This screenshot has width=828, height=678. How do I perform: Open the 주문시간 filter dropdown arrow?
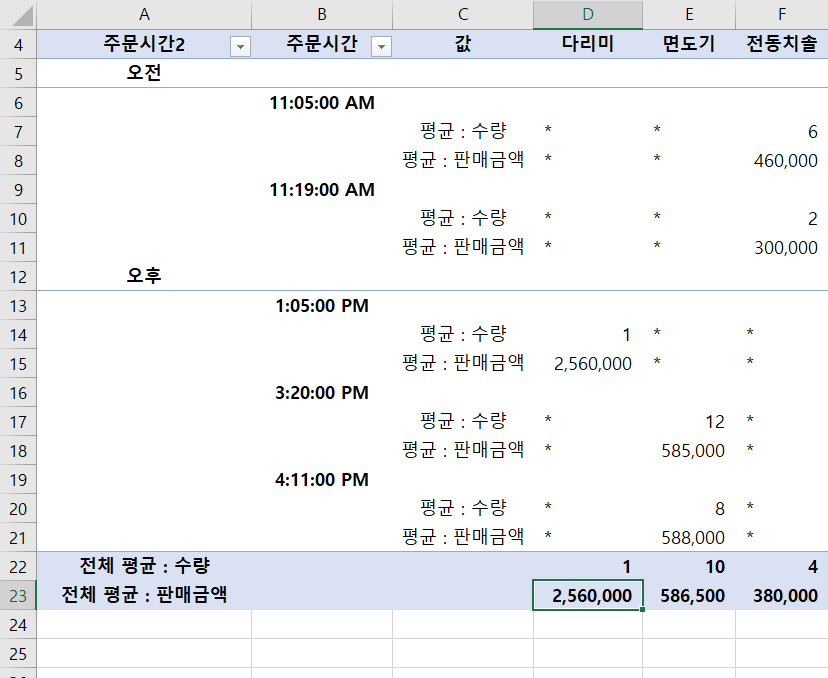(381, 45)
